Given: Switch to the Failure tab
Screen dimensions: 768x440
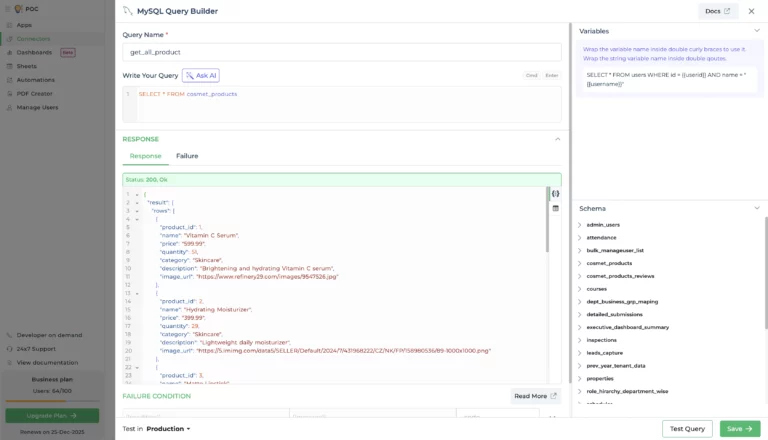Looking at the screenshot, I should pyautogui.click(x=187, y=156).
